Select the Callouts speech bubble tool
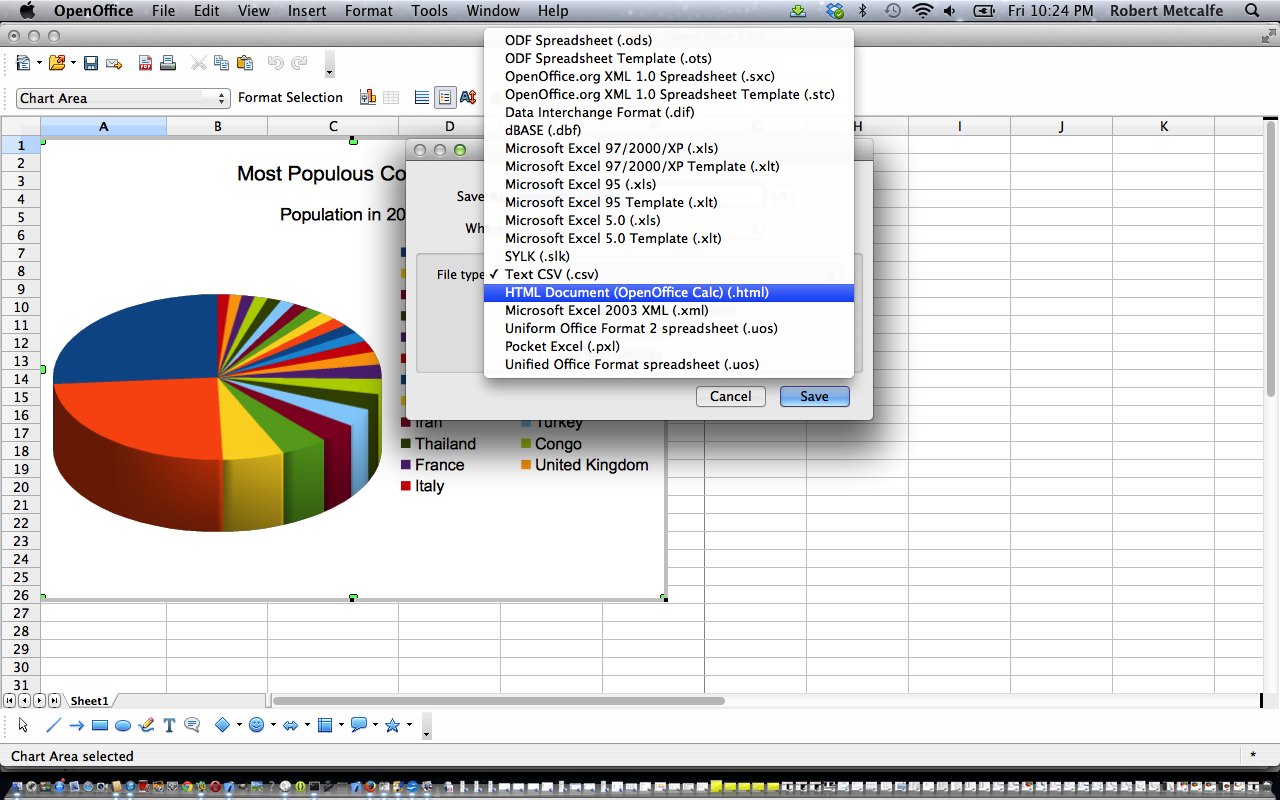This screenshot has height=800, width=1280. [192, 725]
